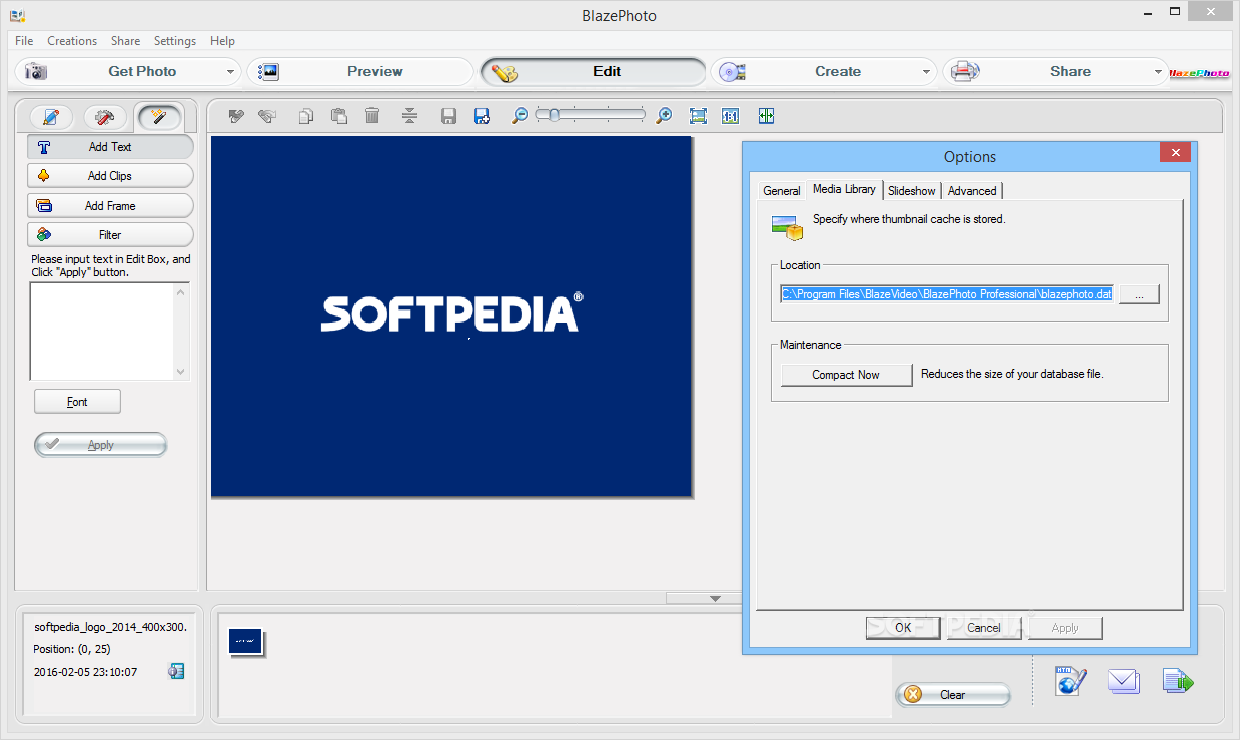The image size is (1240, 740).
Task: Click the Delete trash can icon
Action: [x=372, y=116]
